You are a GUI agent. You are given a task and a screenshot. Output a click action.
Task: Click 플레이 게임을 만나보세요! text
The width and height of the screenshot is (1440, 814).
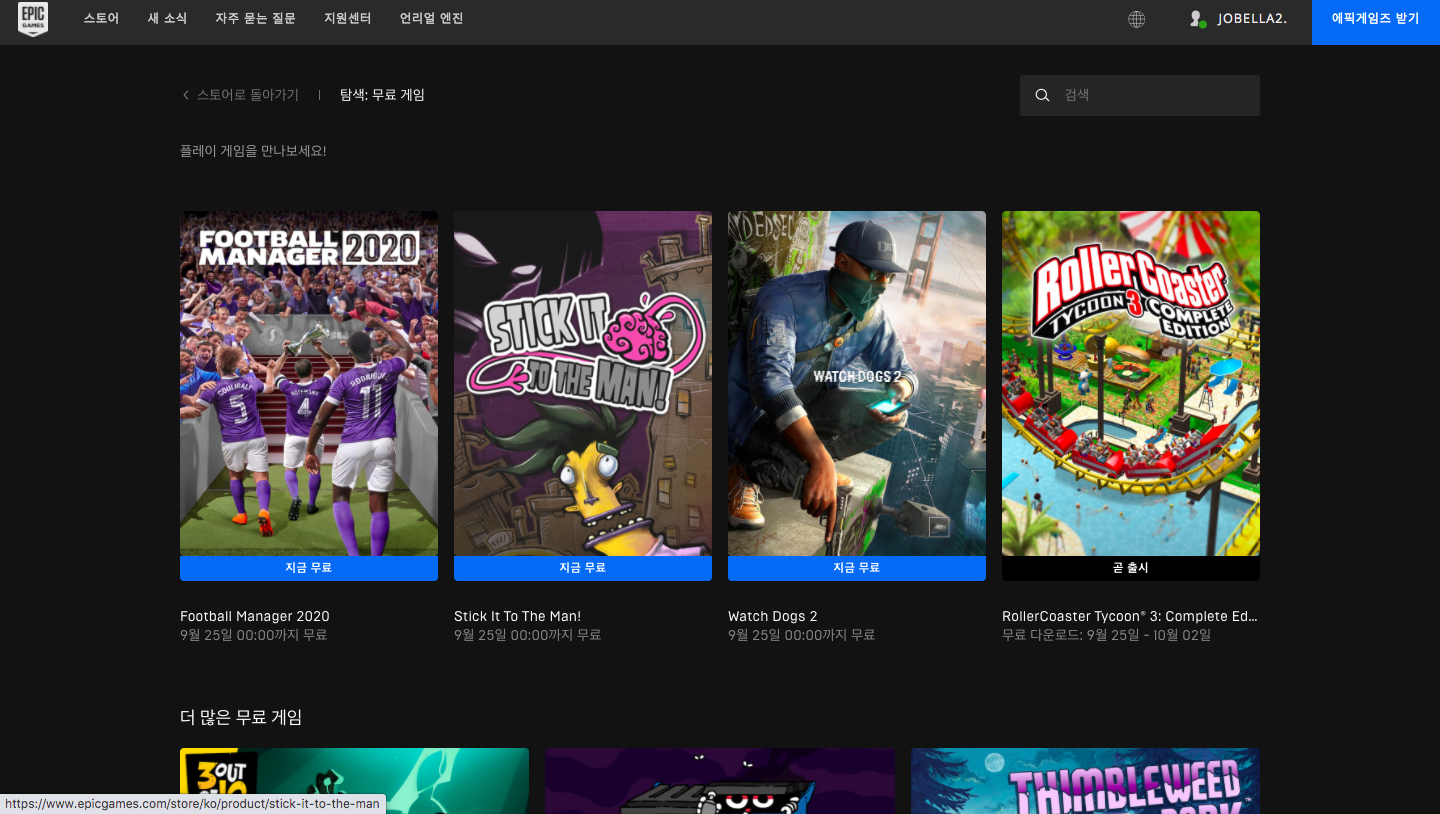[x=253, y=151]
